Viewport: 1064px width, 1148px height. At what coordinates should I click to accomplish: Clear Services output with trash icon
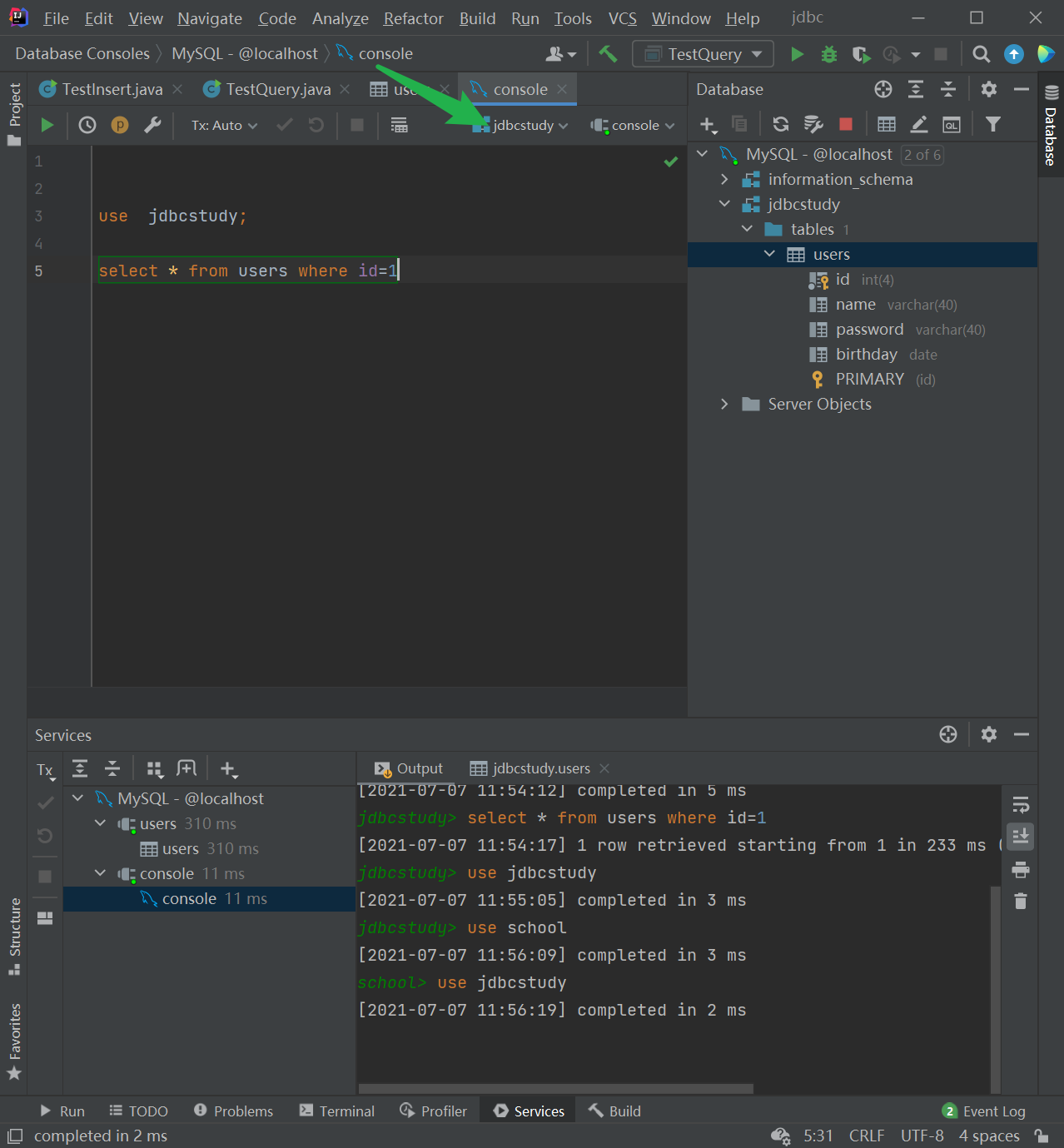pyautogui.click(x=1021, y=901)
